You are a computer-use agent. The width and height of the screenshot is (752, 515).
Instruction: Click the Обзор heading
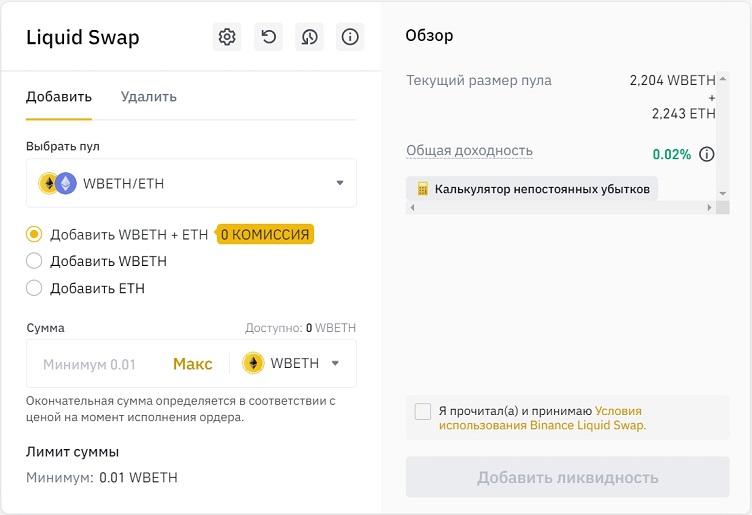(x=429, y=35)
